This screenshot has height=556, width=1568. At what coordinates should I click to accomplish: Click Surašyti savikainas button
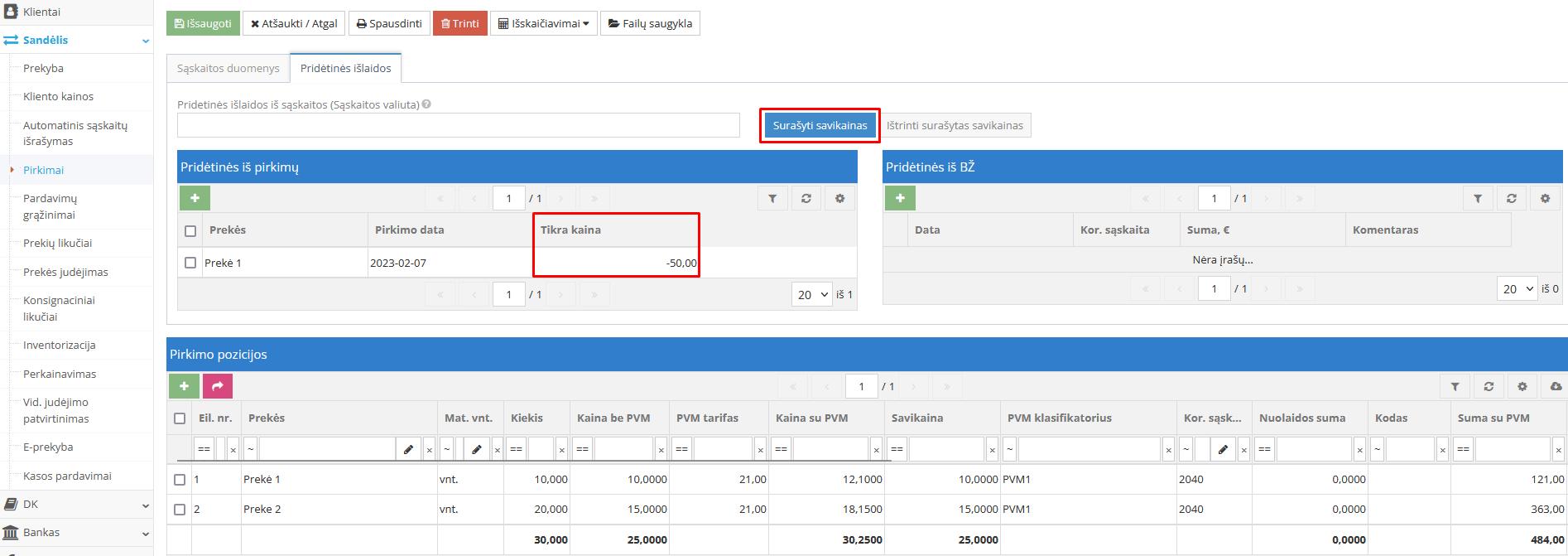[820, 125]
